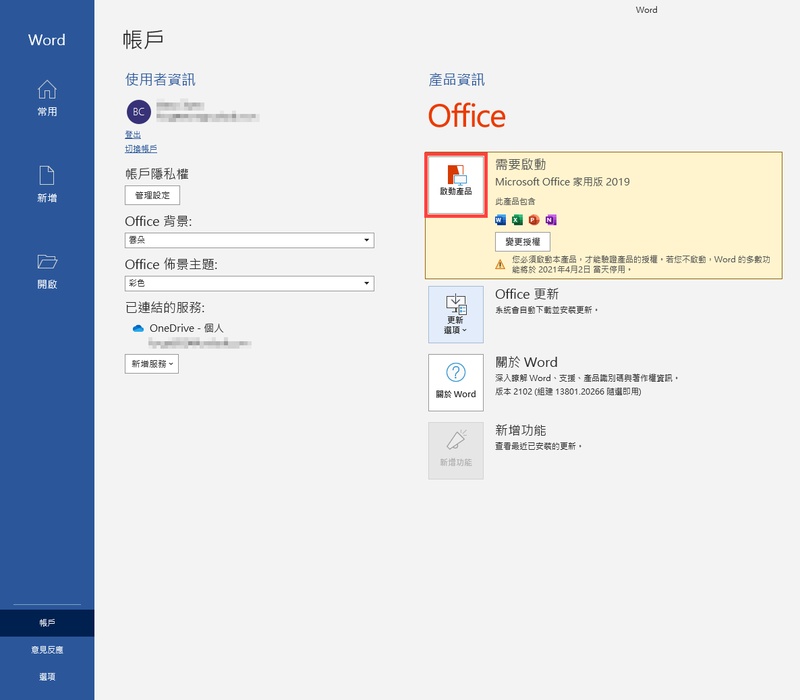This screenshot has width=800, height=700.
Task: Go to the 常用 (Home) page
Action: (47, 98)
